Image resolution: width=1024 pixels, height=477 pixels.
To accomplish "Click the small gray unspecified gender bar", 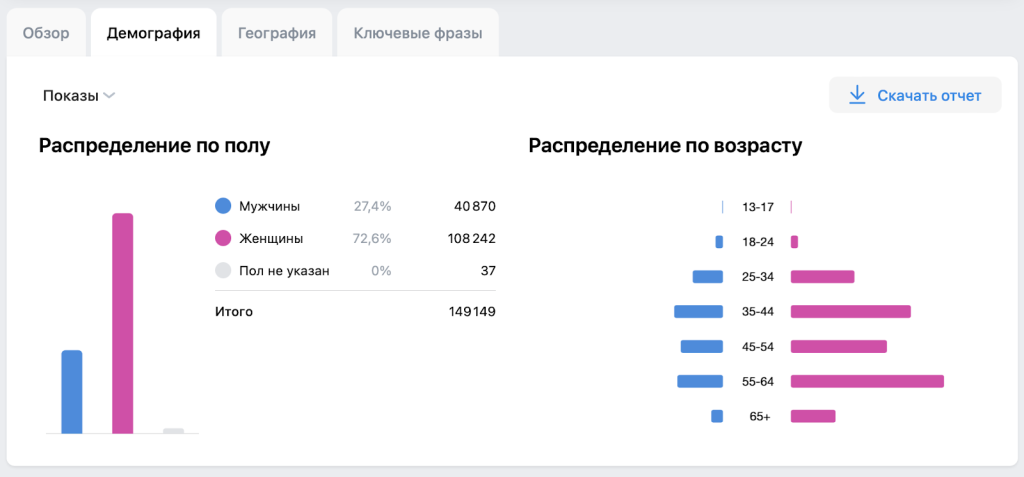I will [173, 431].
